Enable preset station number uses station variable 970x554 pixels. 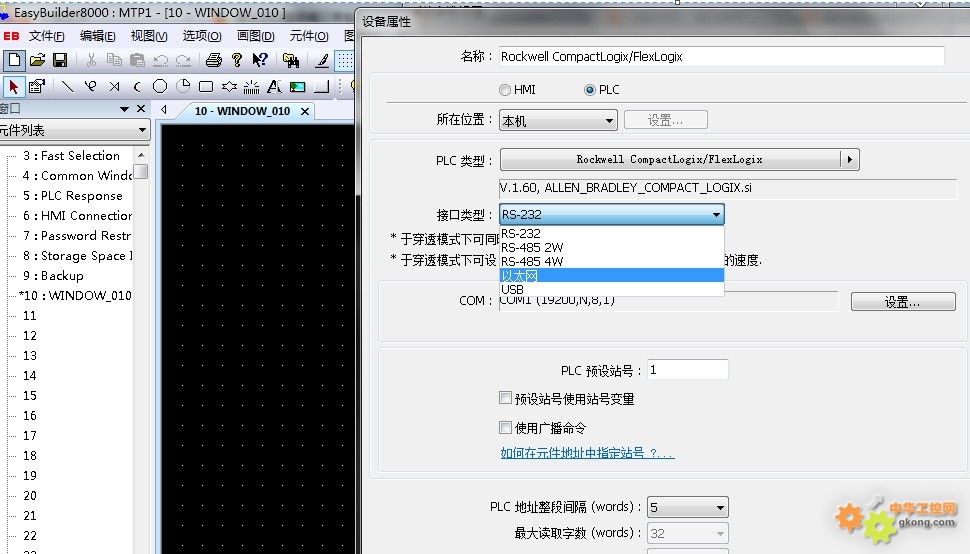coord(505,398)
